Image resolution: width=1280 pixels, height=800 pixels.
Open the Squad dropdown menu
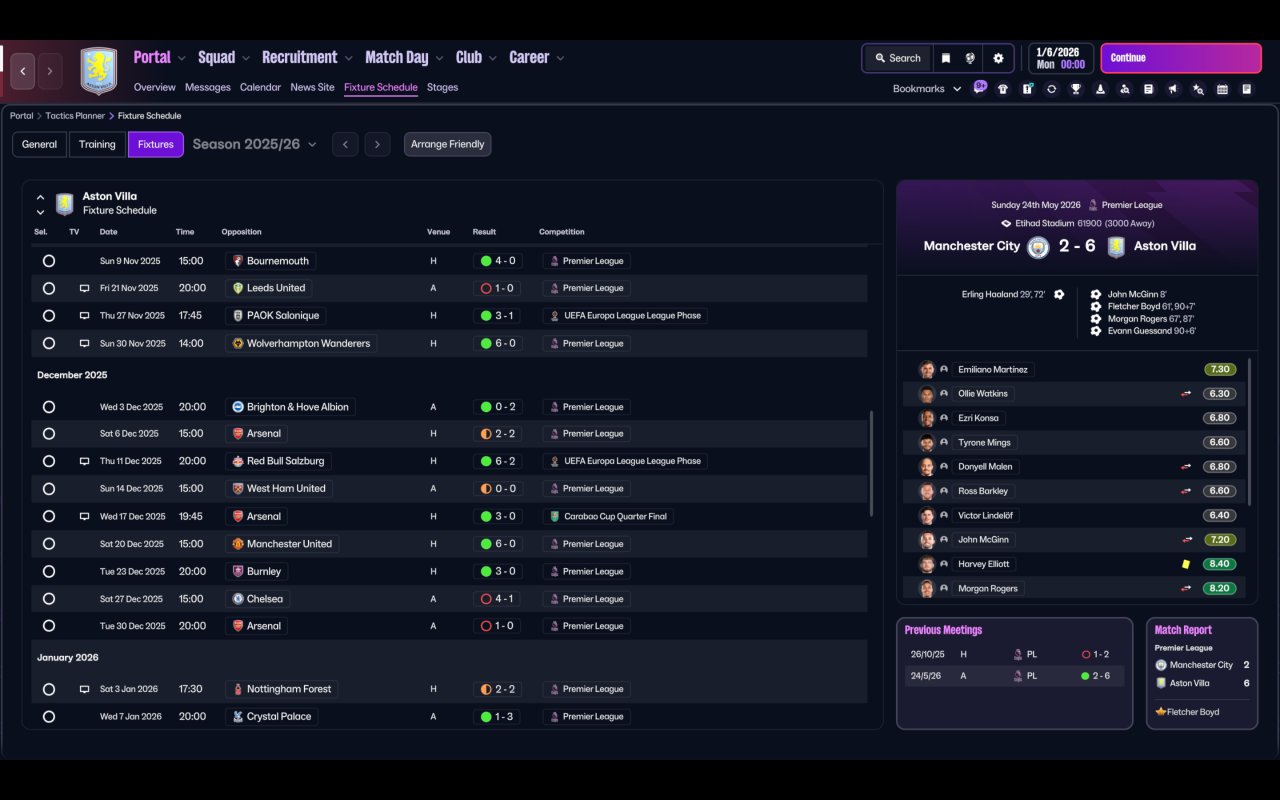point(224,58)
